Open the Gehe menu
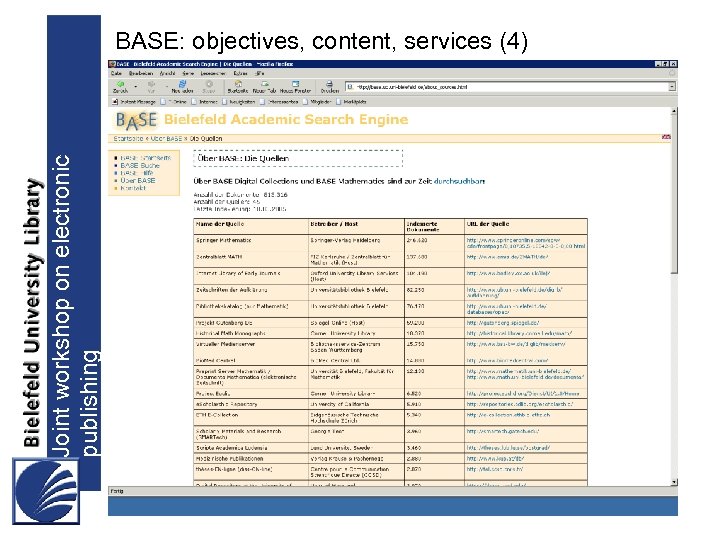Image resolution: width=720 pixels, height=540 pixels. pos(188,73)
